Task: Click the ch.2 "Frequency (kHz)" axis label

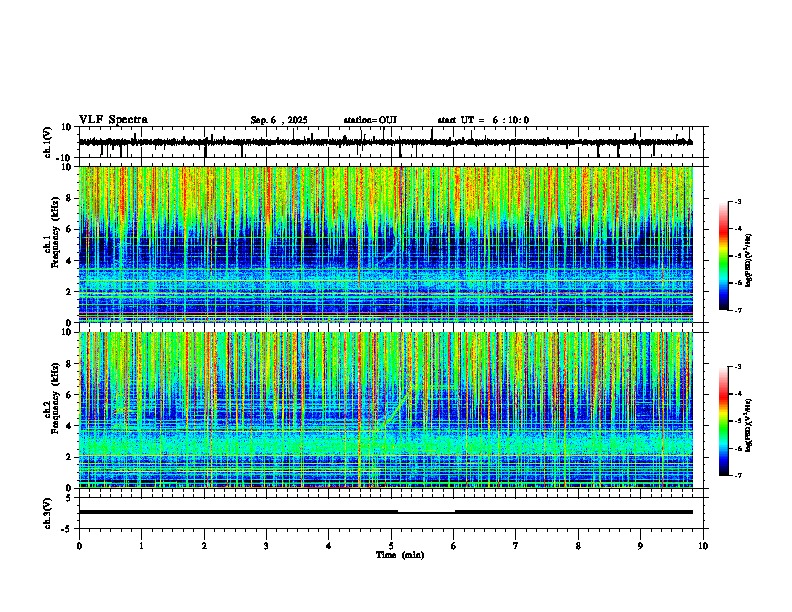Action: click(x=55, y=398)
